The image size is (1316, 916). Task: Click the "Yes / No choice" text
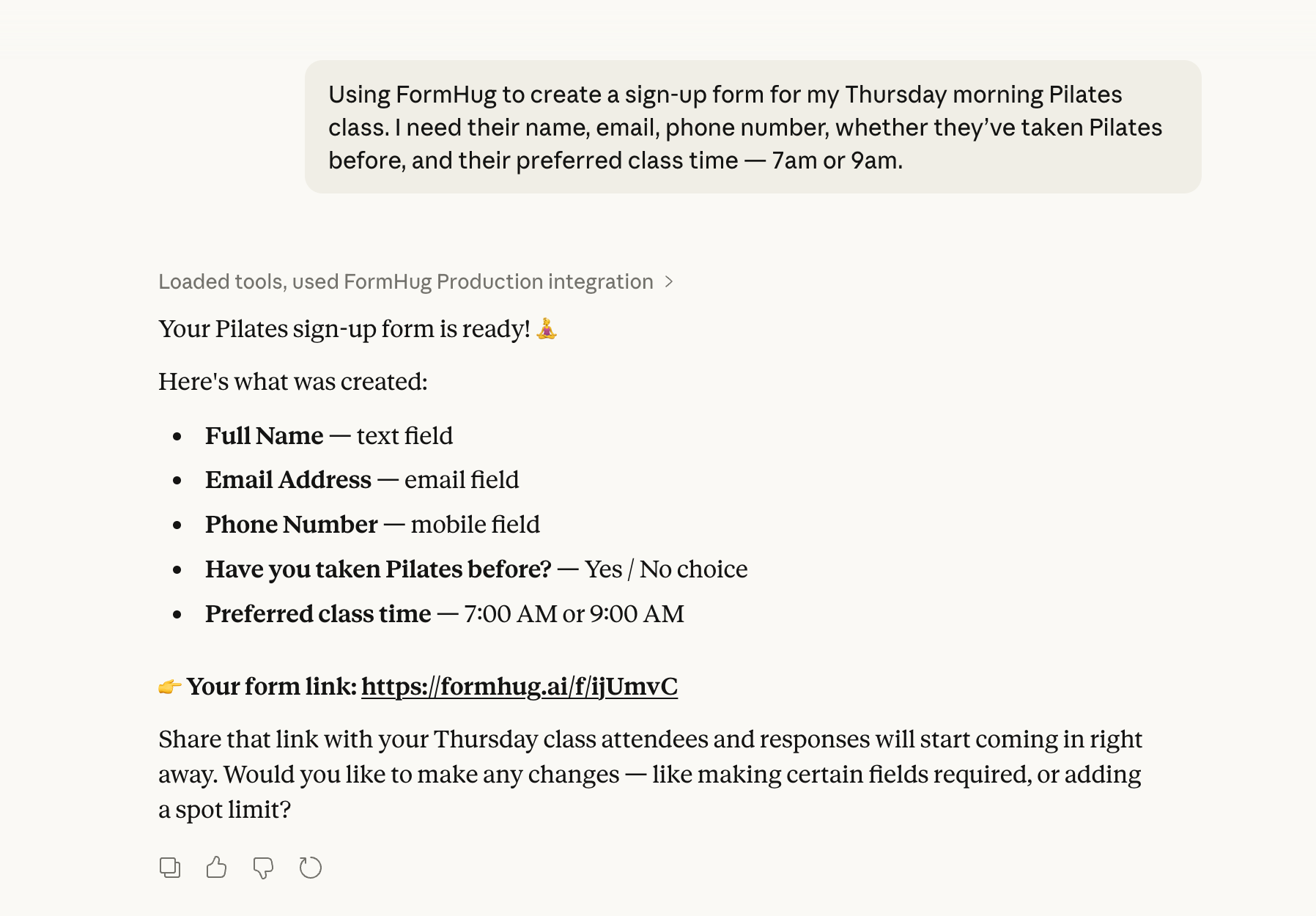666,569
